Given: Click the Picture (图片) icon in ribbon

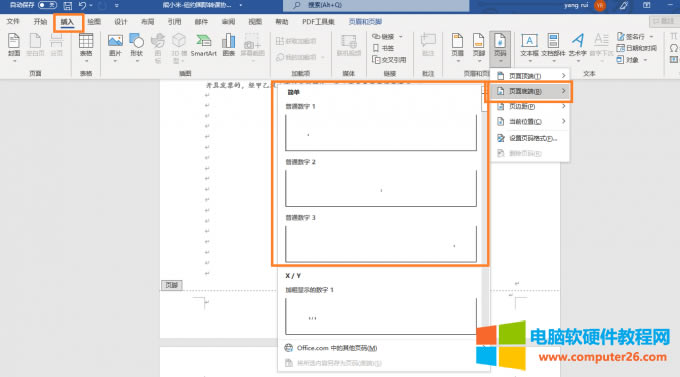Looking at the screenshot, I should 115,46.
